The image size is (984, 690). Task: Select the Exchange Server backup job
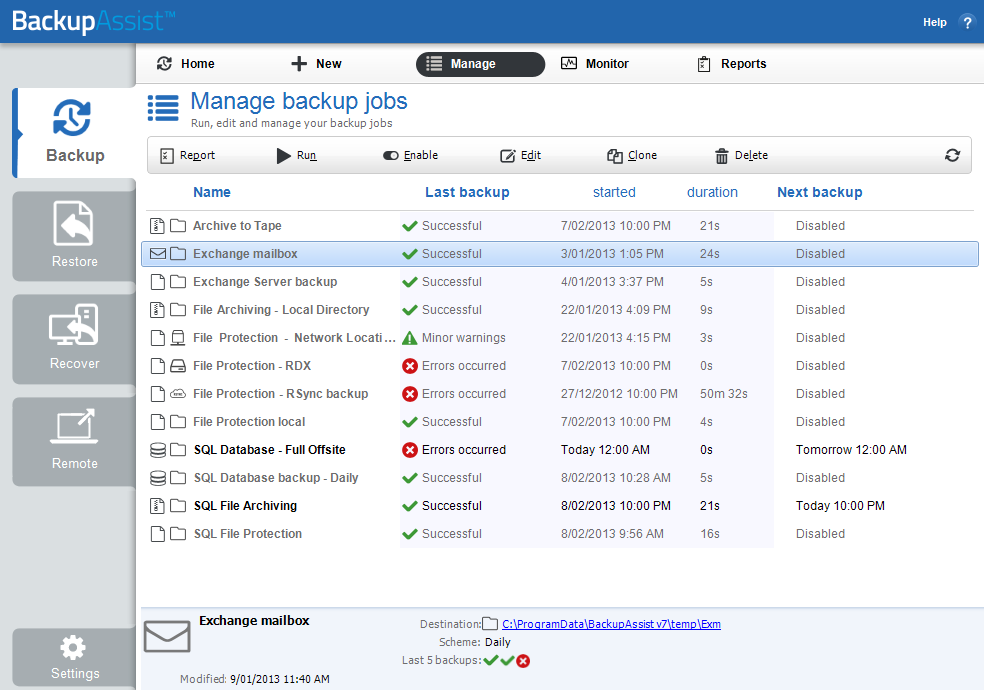pos(560,282)
